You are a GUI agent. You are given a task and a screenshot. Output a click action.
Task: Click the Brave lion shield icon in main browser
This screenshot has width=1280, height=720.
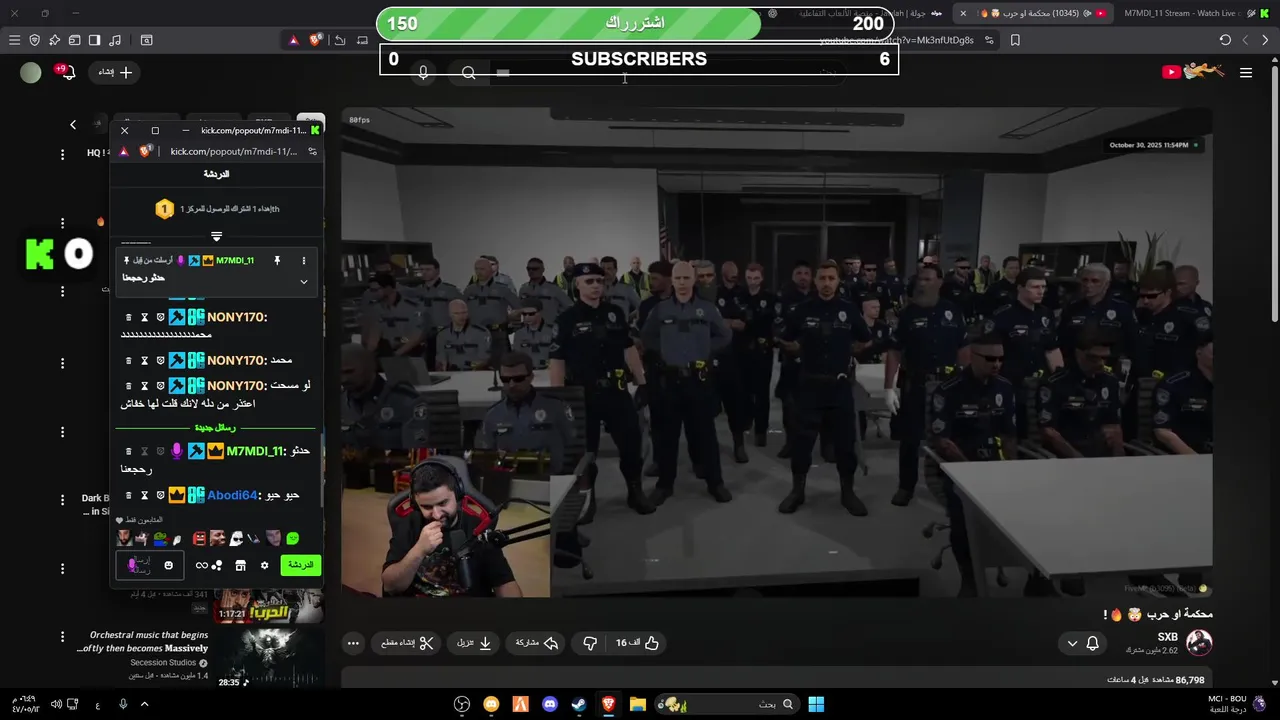(x=316, y=40)
